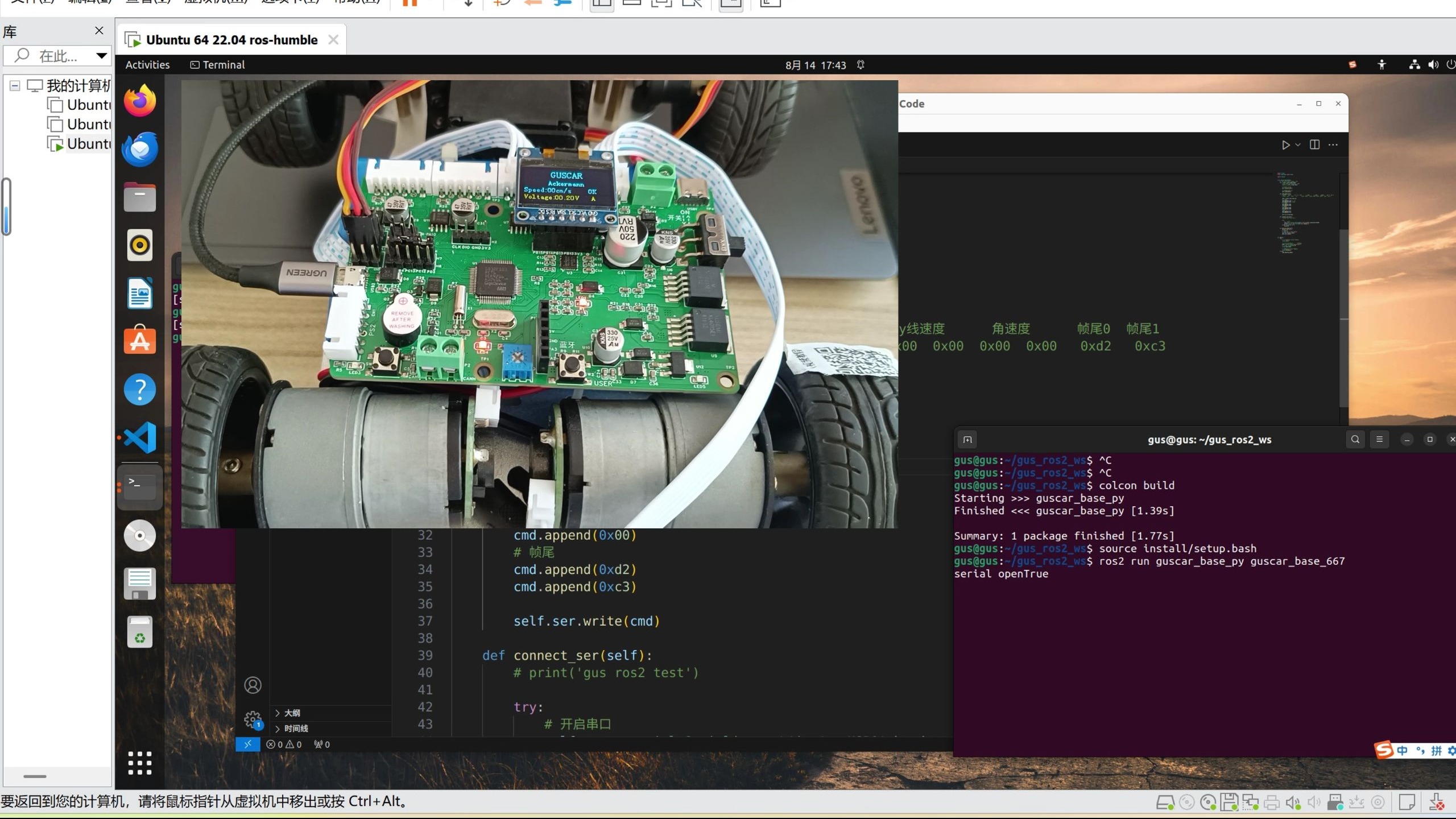Click the VMware network adapter status icon

(1250, 803)
